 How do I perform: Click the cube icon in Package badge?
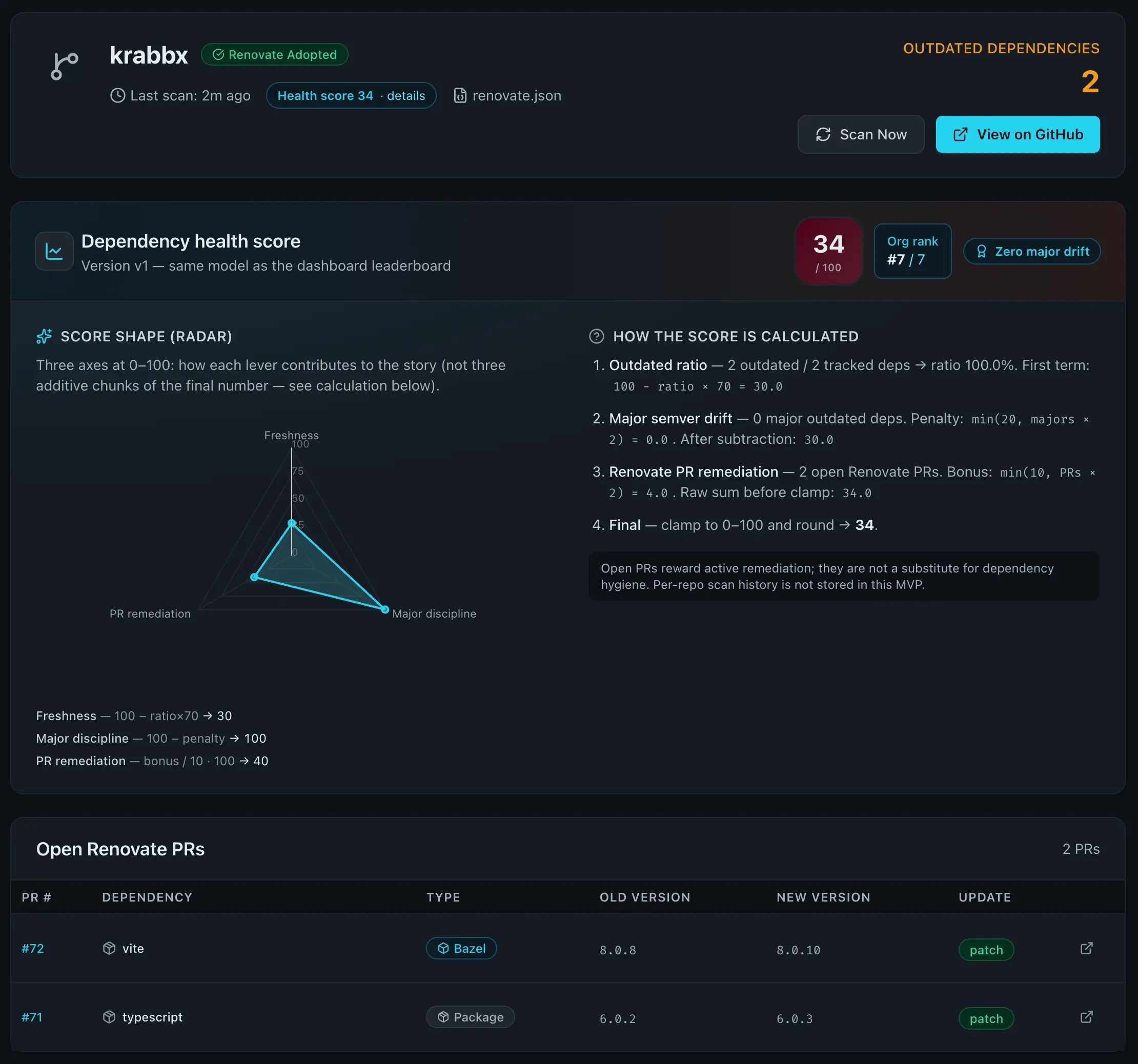tap(443, 1017)
